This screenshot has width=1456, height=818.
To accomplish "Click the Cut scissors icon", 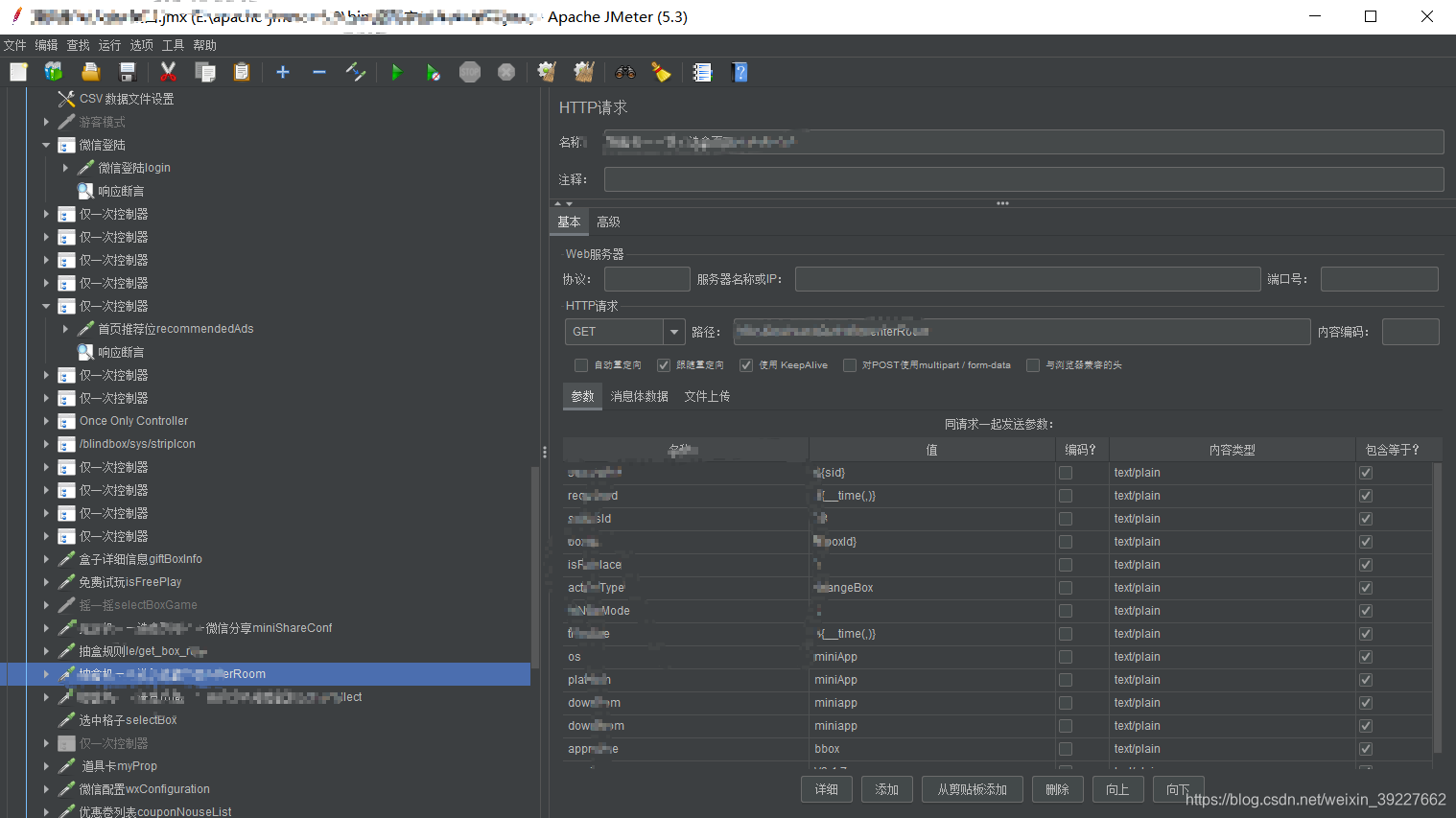I will tap(169, 72).
